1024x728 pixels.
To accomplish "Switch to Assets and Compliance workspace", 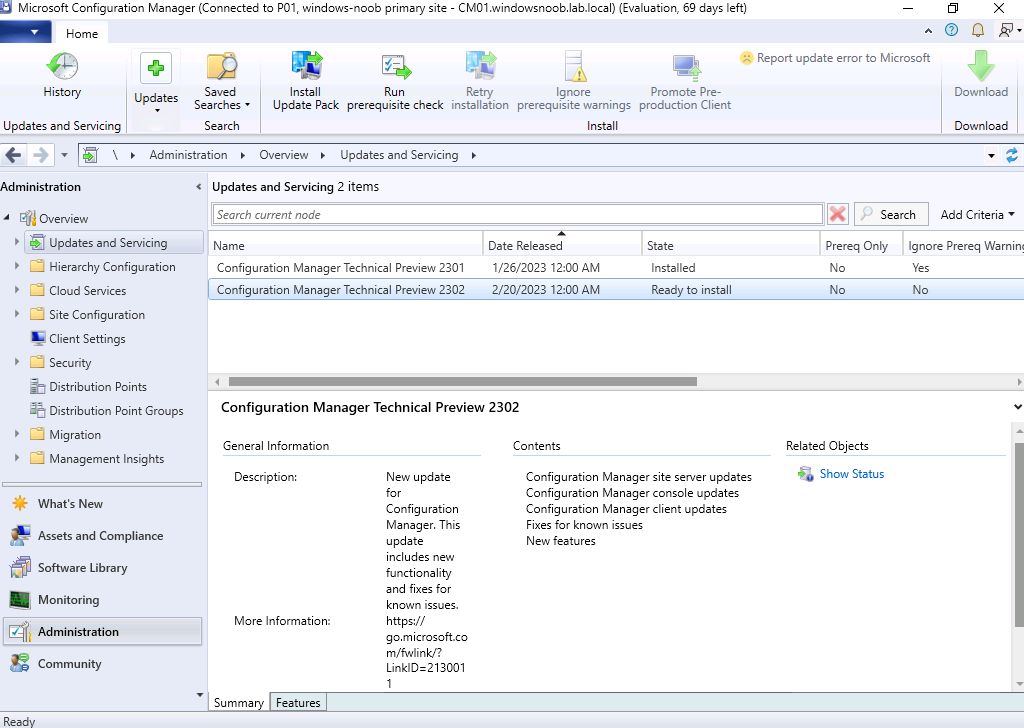I will [100, 535].
